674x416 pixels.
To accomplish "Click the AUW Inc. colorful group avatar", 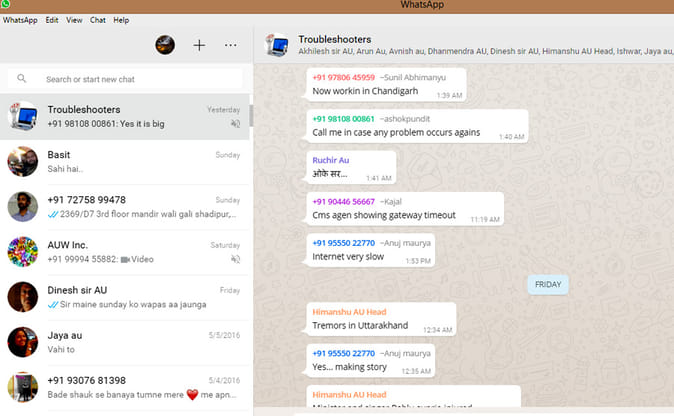I will (x=22, y=250).
